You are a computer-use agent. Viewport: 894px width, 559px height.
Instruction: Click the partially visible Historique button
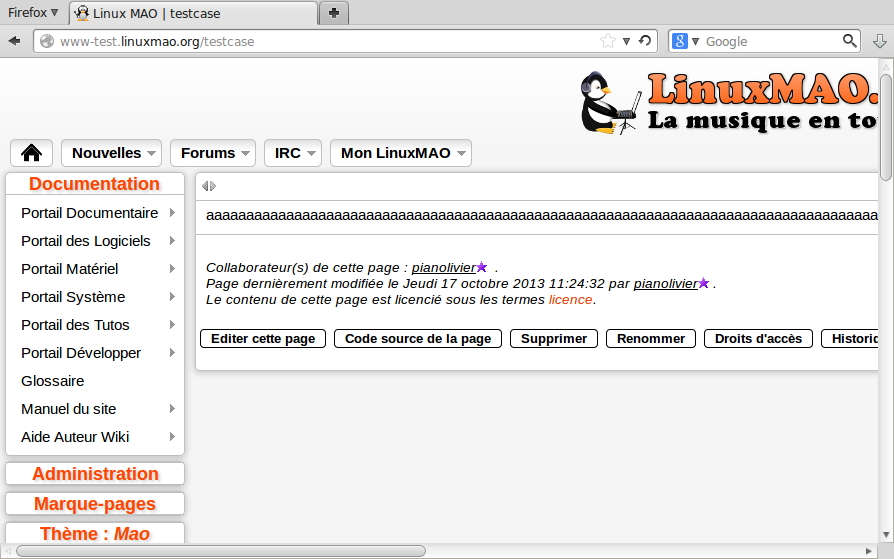tap(850, 338)
